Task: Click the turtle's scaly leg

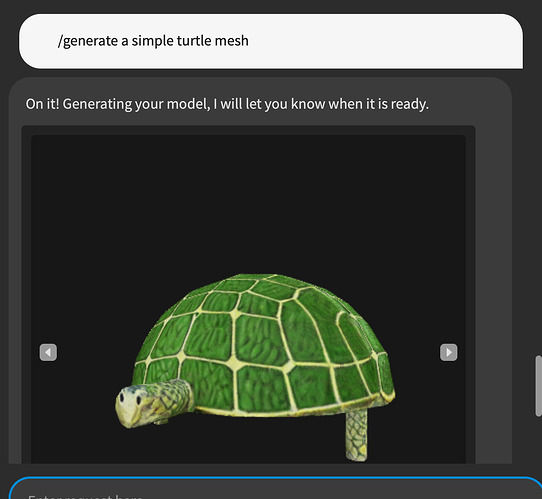Action: coord(357,435)
